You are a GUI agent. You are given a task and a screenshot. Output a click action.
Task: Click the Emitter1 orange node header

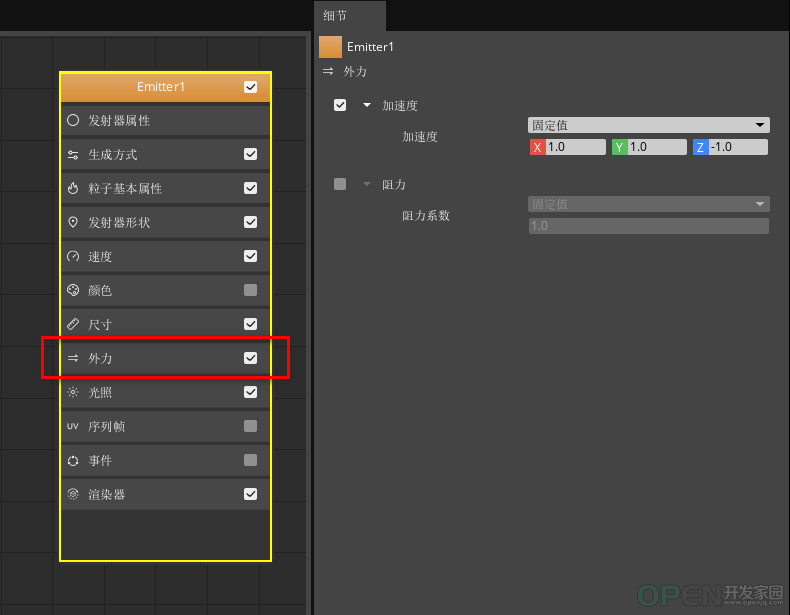click(x=165, y=87)
